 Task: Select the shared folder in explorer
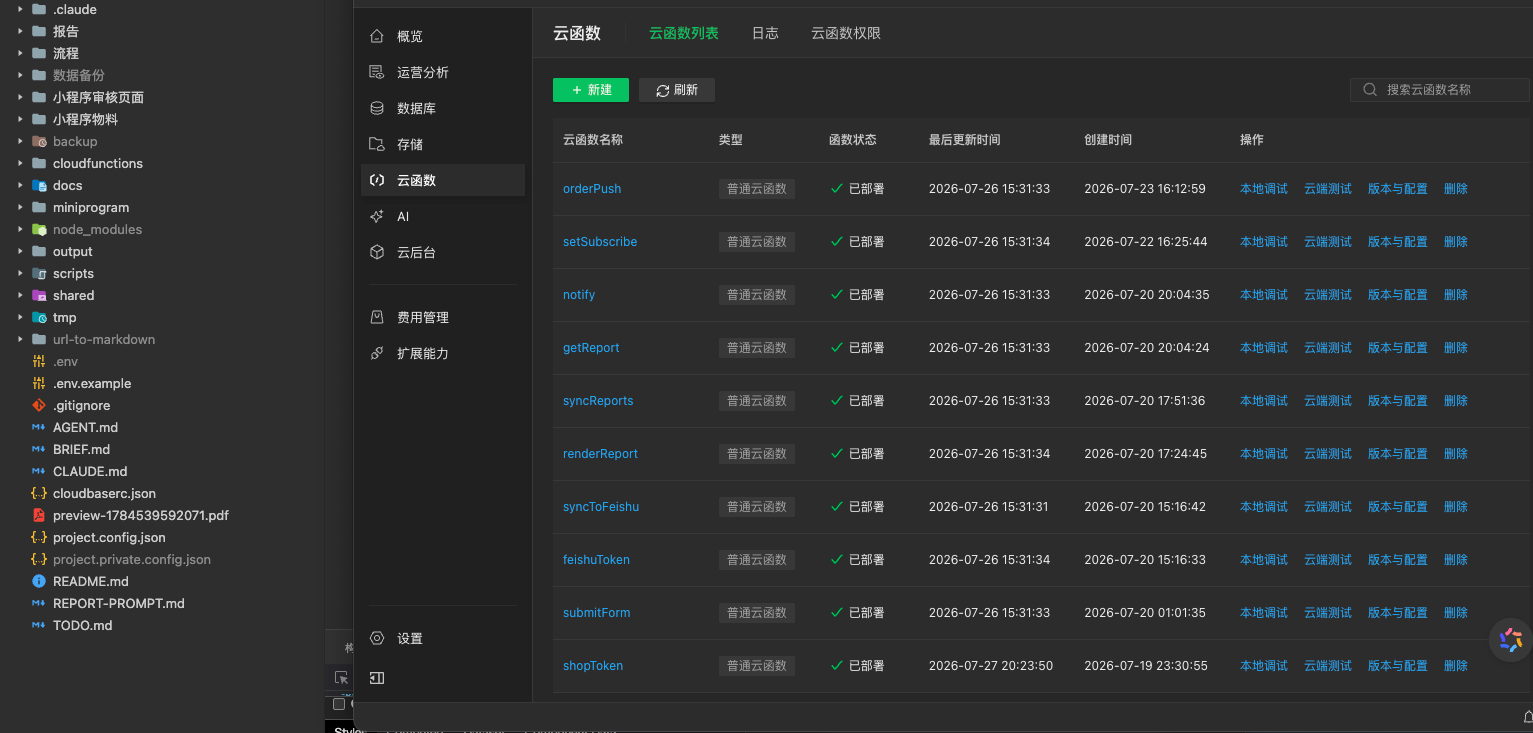[73, 295]
